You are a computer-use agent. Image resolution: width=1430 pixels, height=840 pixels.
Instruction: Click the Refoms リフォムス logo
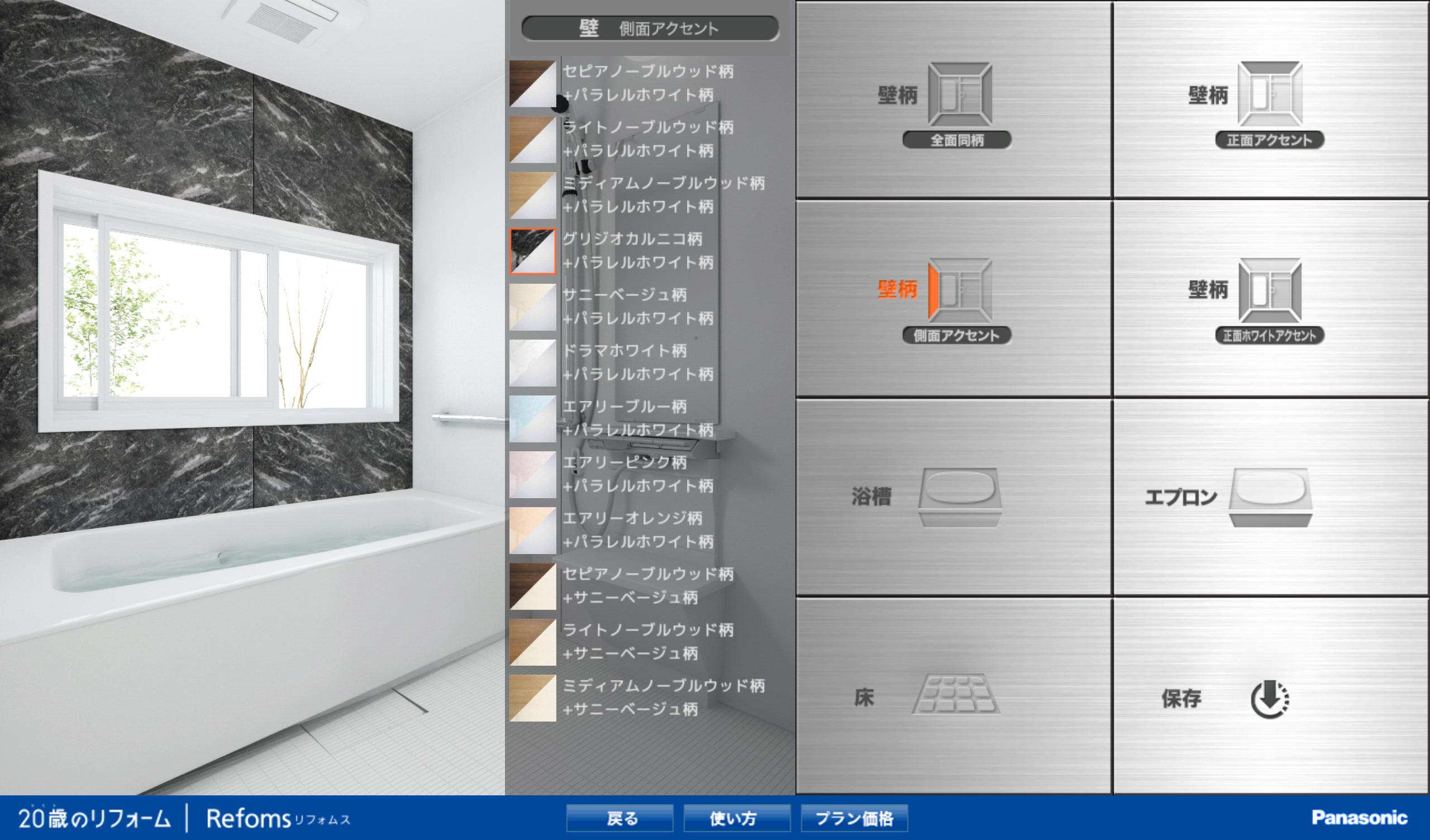point(278,818)
